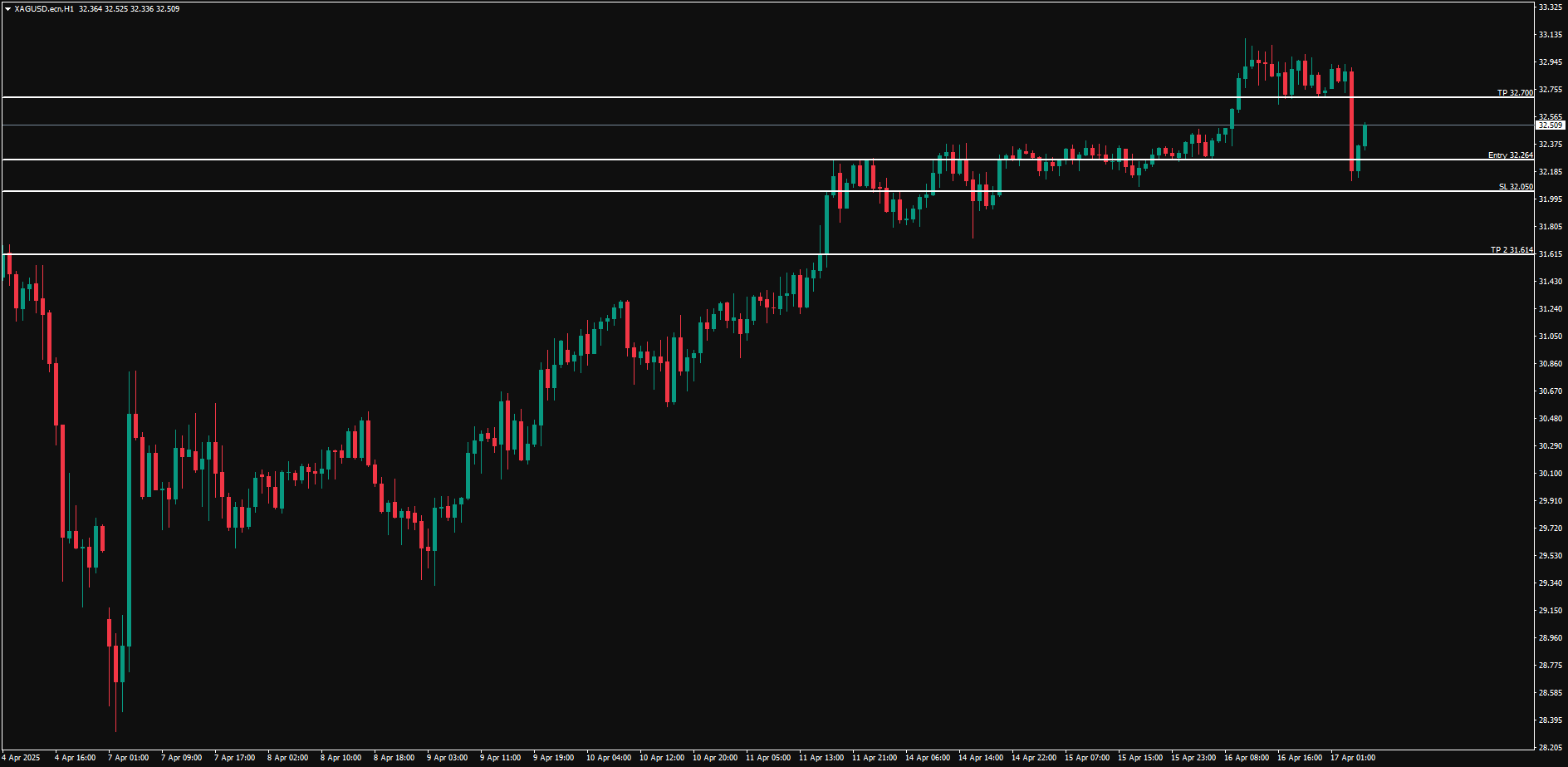Viewport: 1568px width, 767px height.
Task: Select the TP 2 31.614 line label
Action: pos(1512,250)
